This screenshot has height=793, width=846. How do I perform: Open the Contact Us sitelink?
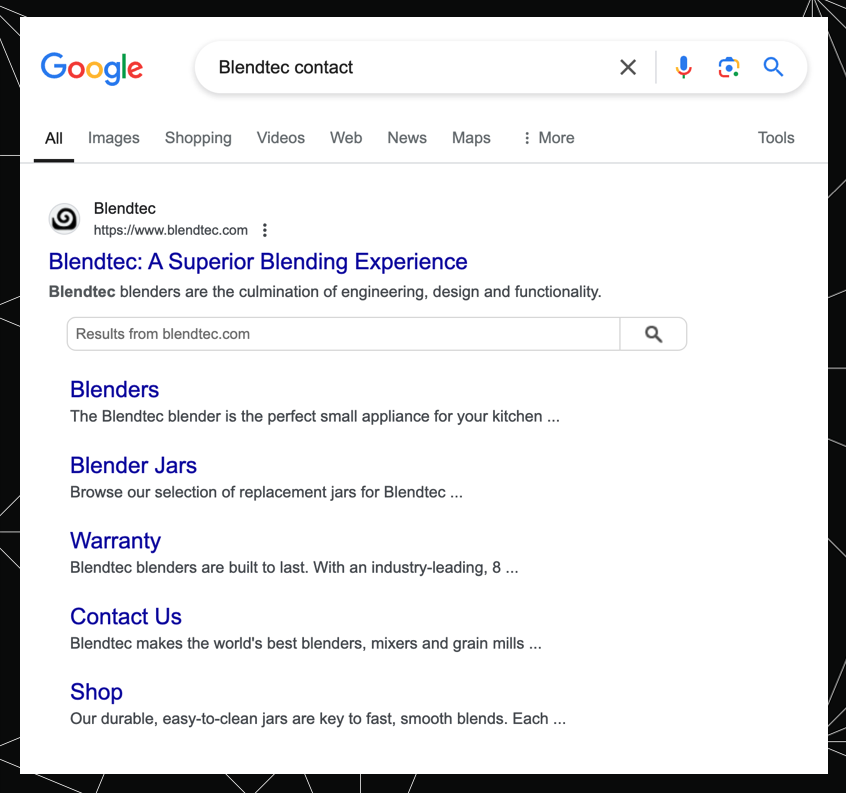coord(126,616)
